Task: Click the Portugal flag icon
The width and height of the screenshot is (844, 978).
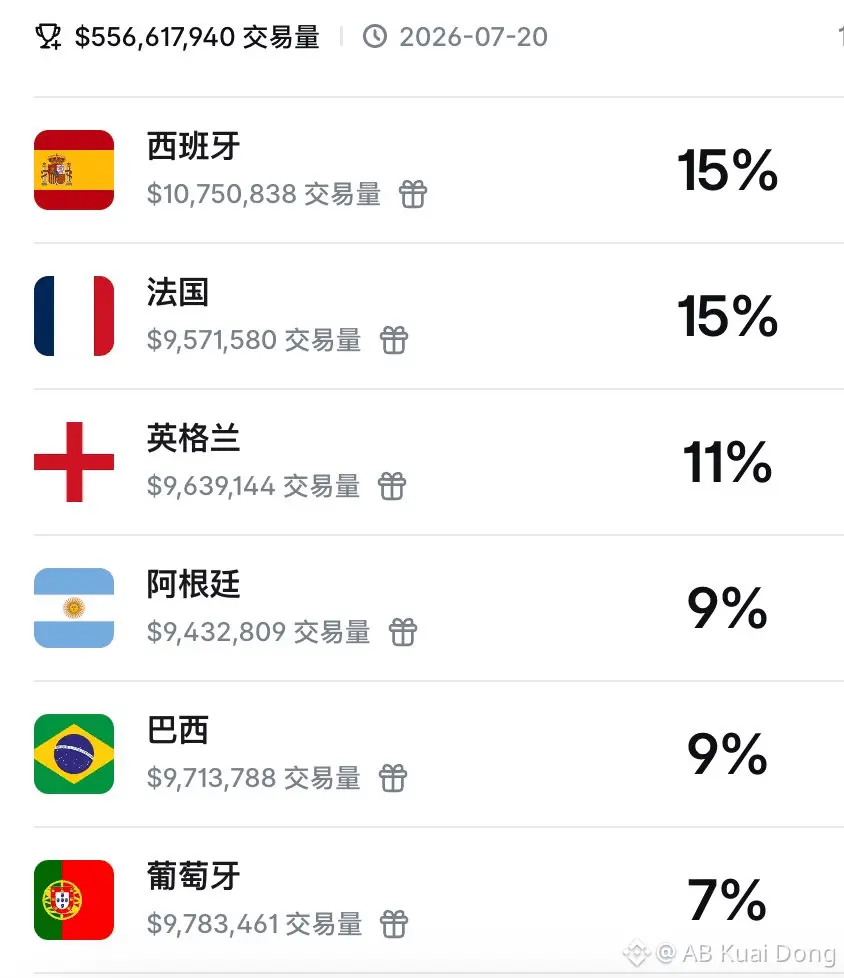Action: (x=74, y=900)
